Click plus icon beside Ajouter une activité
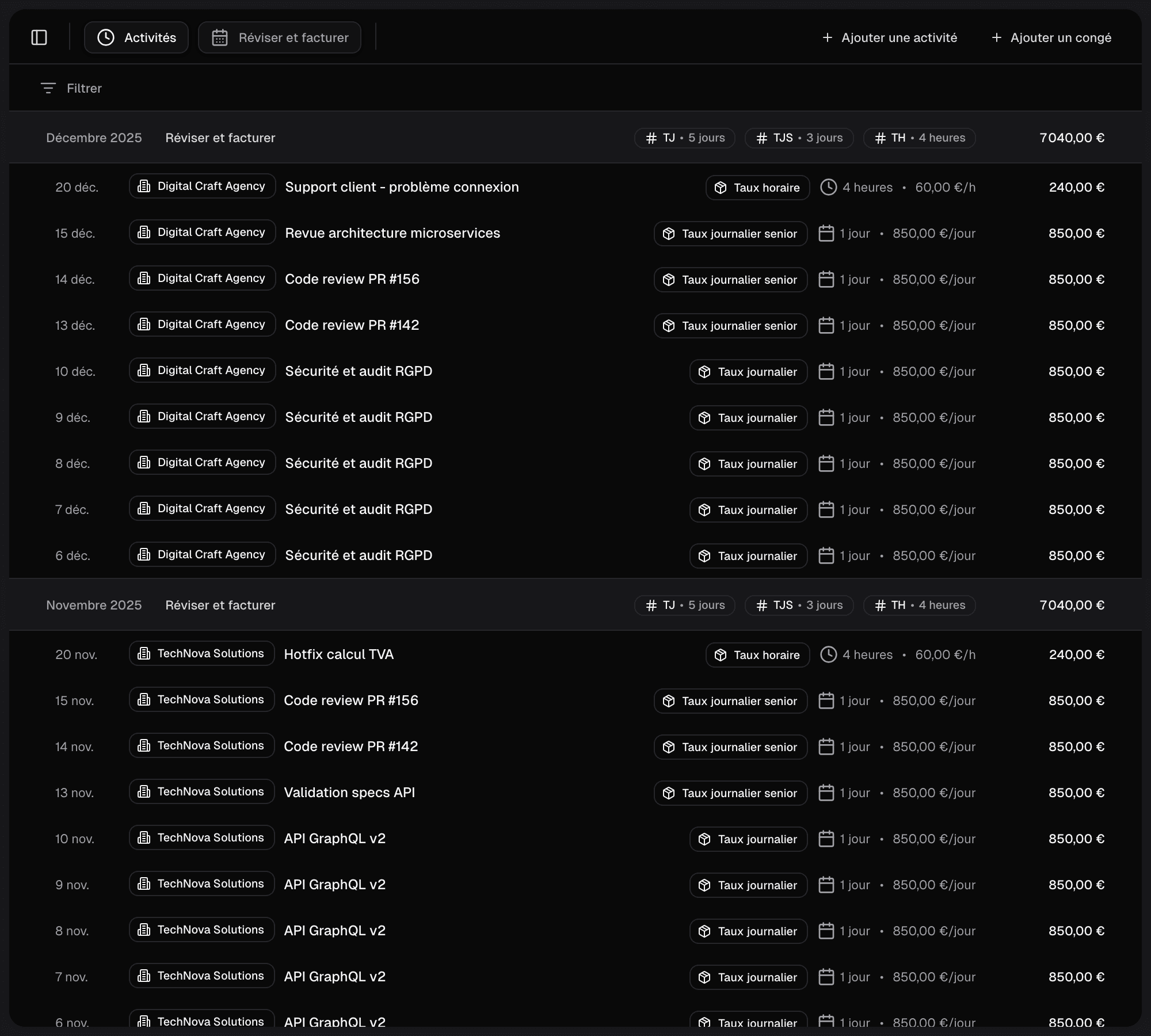Image resolution: width=1151 pixels, height=1036 pixels. [x=828, y=37]
